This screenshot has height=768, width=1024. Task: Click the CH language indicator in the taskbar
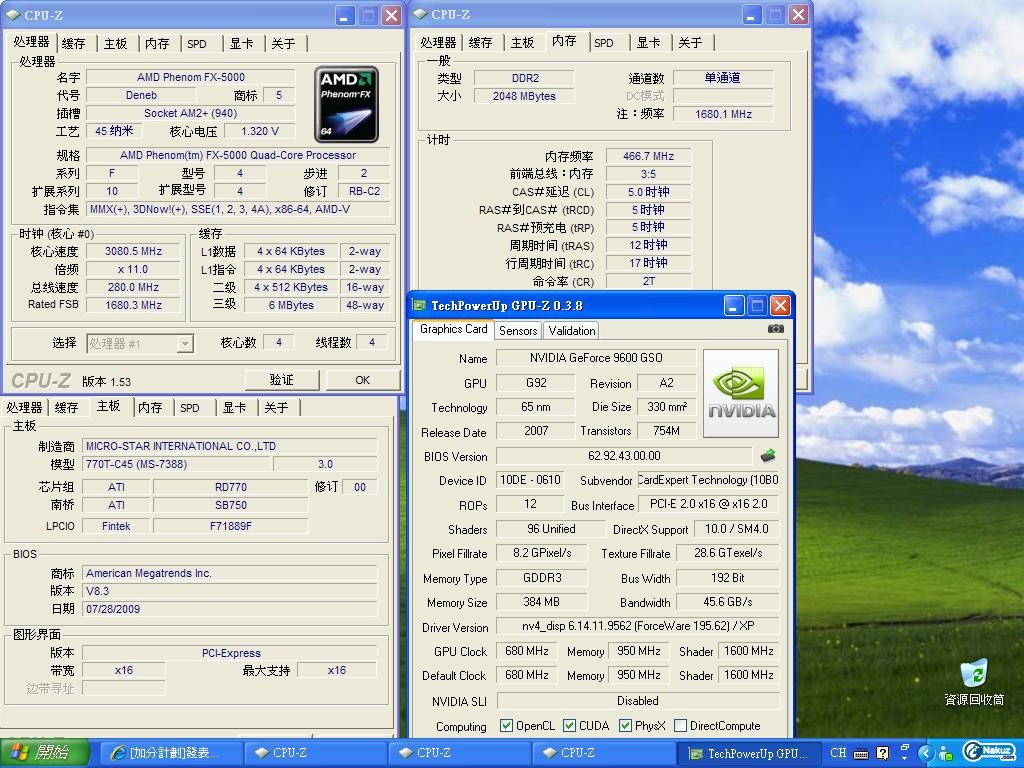pyautogui.click(x=838, y=752)
